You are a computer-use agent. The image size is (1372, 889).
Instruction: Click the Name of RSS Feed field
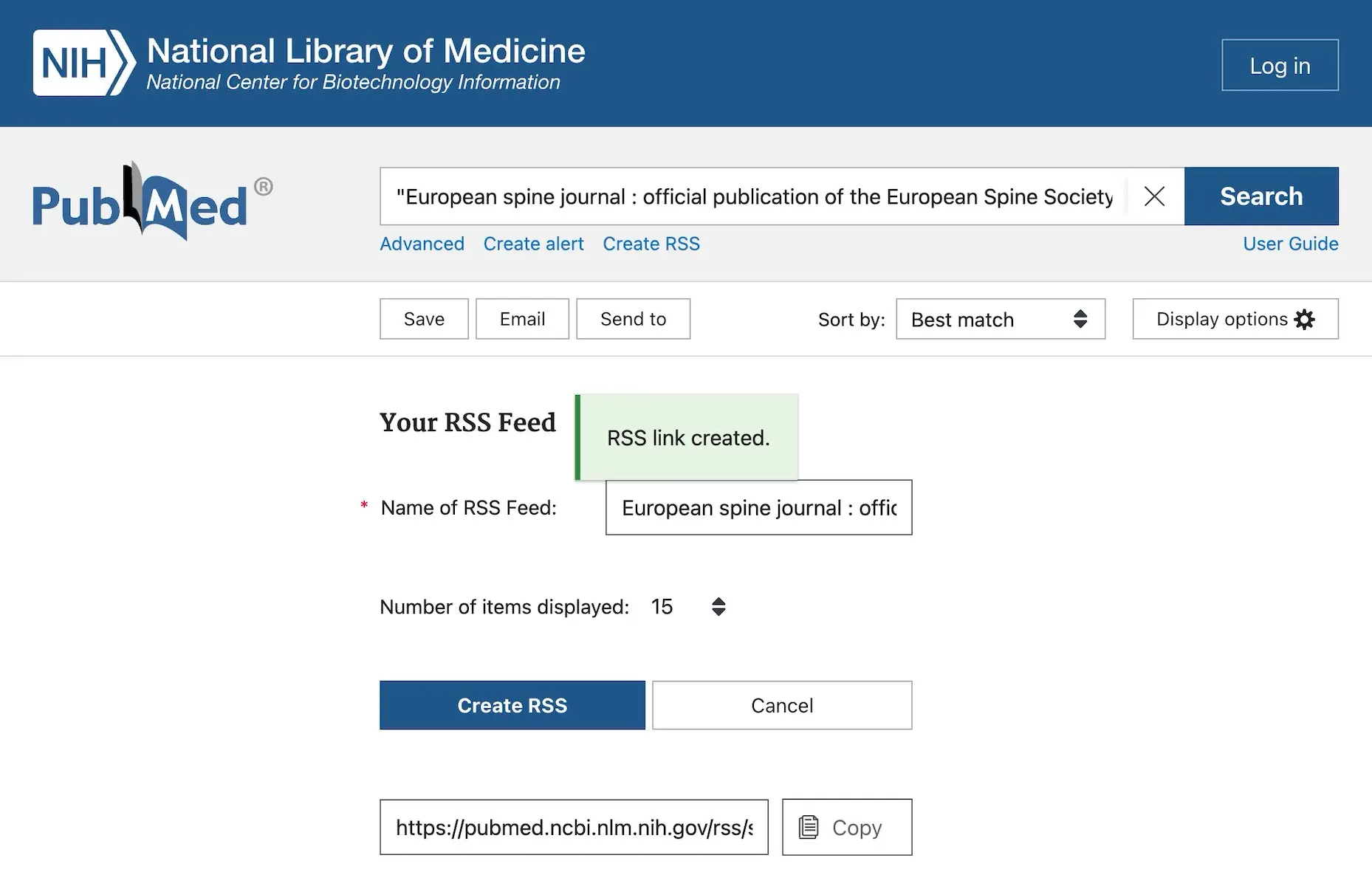point(758,508)
